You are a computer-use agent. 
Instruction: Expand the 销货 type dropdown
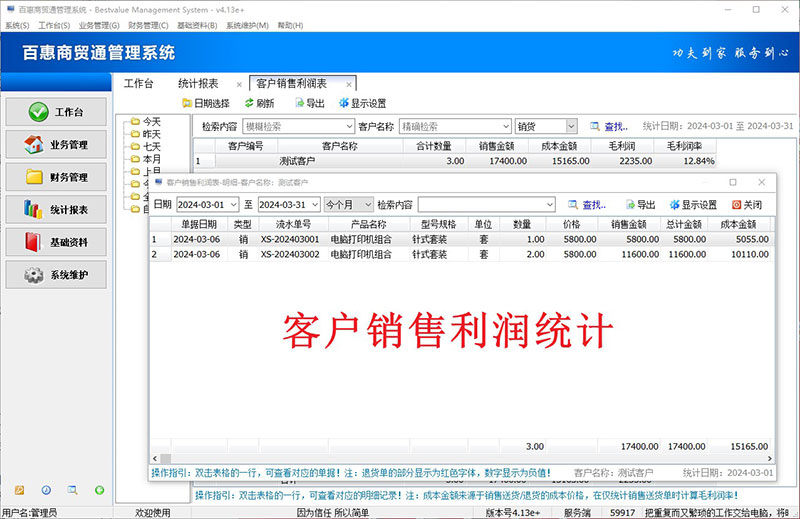571,126
